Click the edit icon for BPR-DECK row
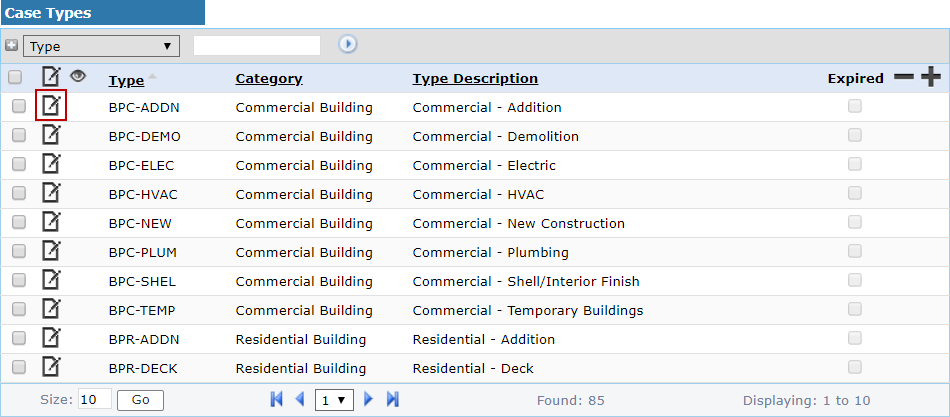The height and width of the screenshot is (417, 950). pyautogui.click(x=51, y=367)
